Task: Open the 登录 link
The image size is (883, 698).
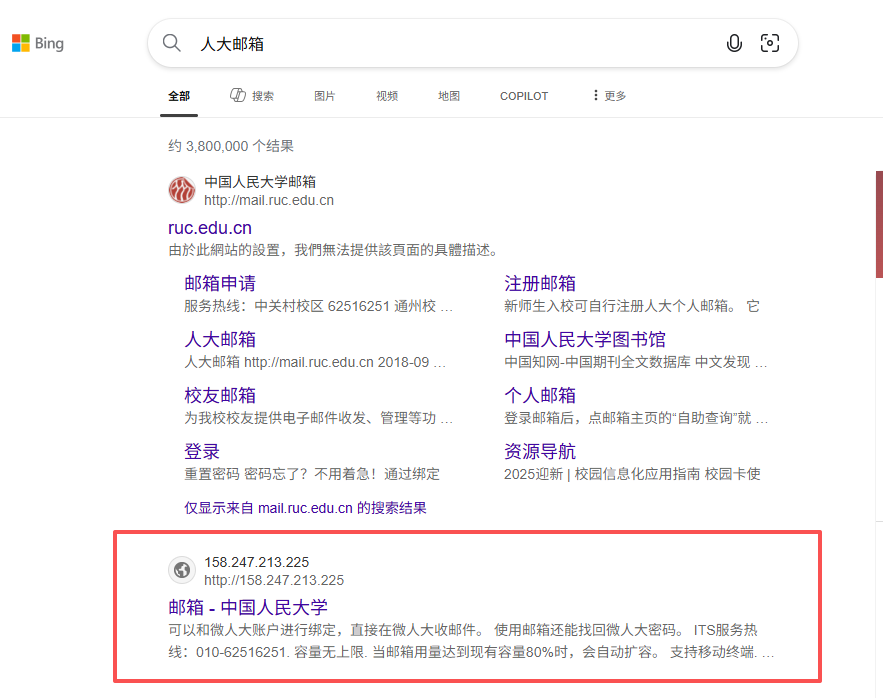Action: [203, 451]
